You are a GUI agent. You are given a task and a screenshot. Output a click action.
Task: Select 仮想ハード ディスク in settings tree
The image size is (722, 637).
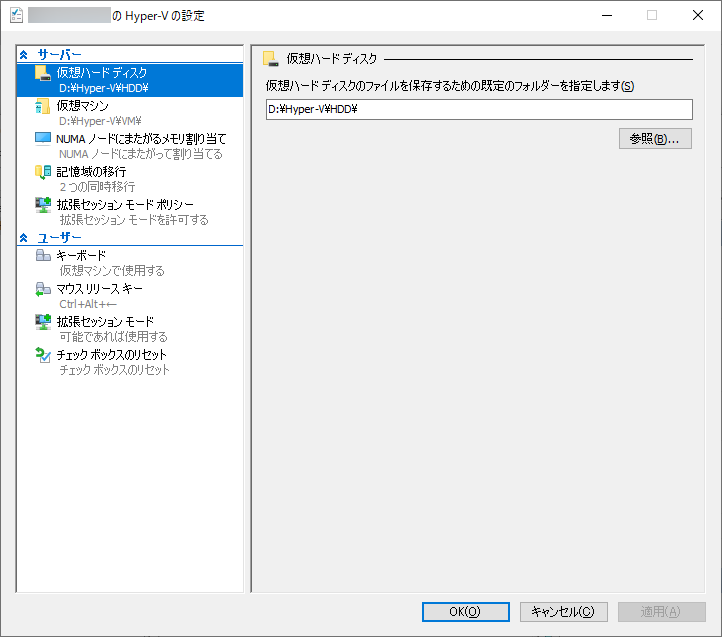click(x=130, y=80)
